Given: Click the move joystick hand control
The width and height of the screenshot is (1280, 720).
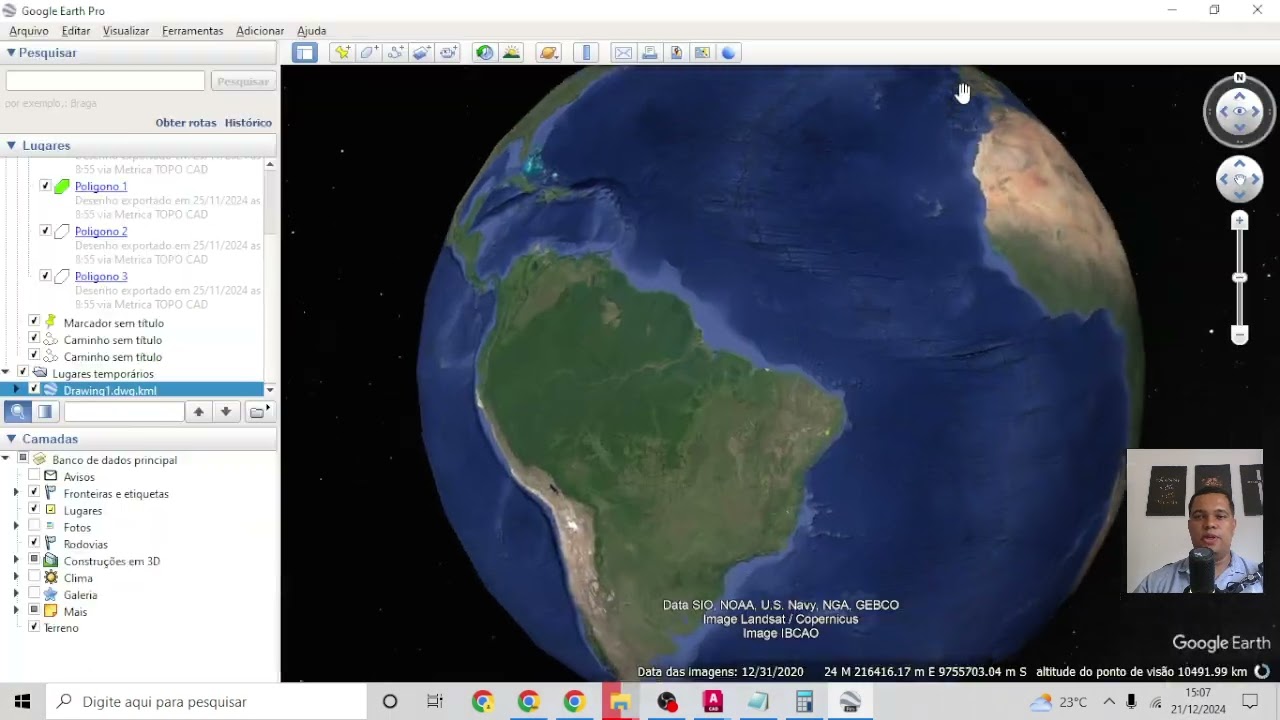Looking at the screenshot, I should click(x=1240, y=179).
